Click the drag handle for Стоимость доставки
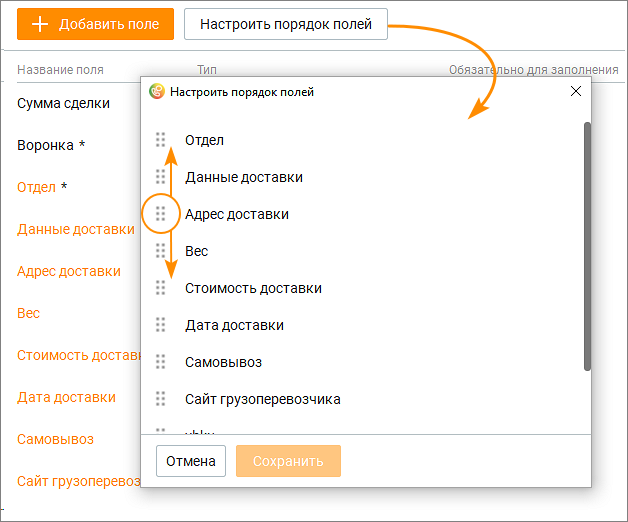628x522 pixels. [x=161, y=288]
